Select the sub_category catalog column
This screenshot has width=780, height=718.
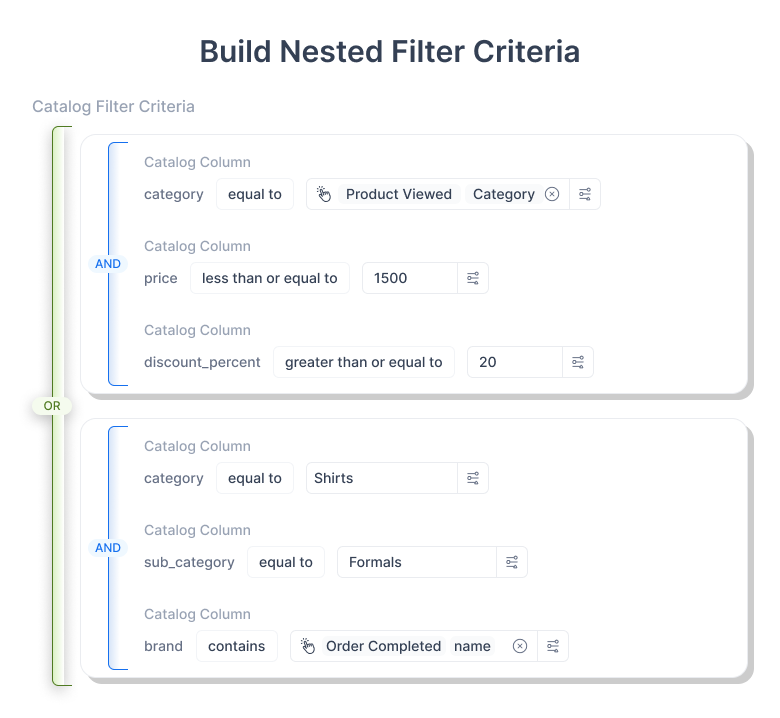click(x=189, y=562)
